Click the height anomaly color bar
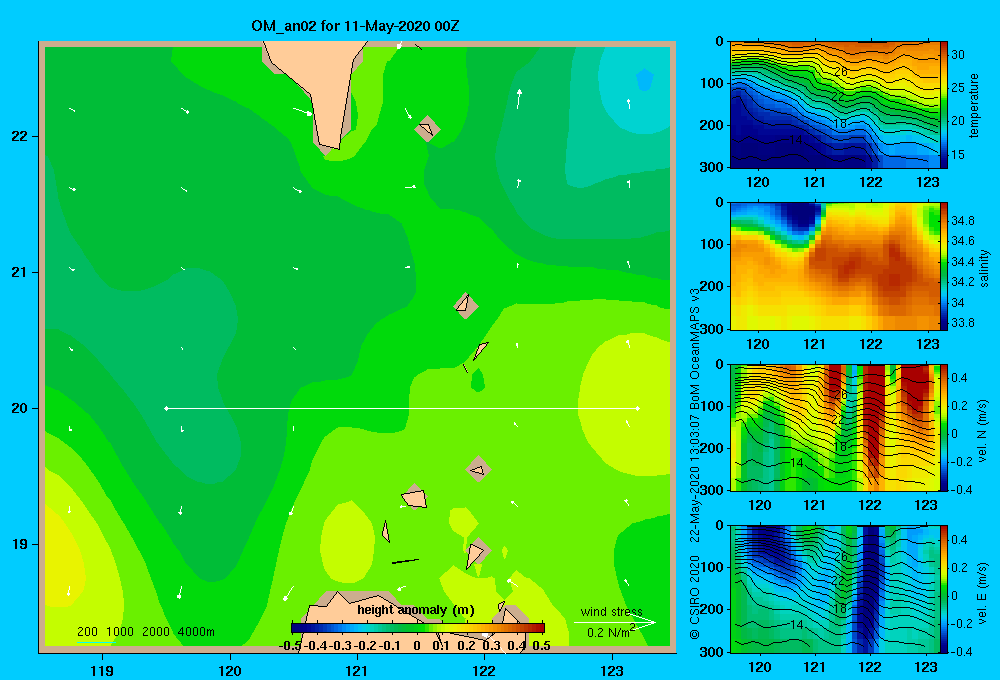This screenshot has height=680, width=1000. [x=418, y=628]
